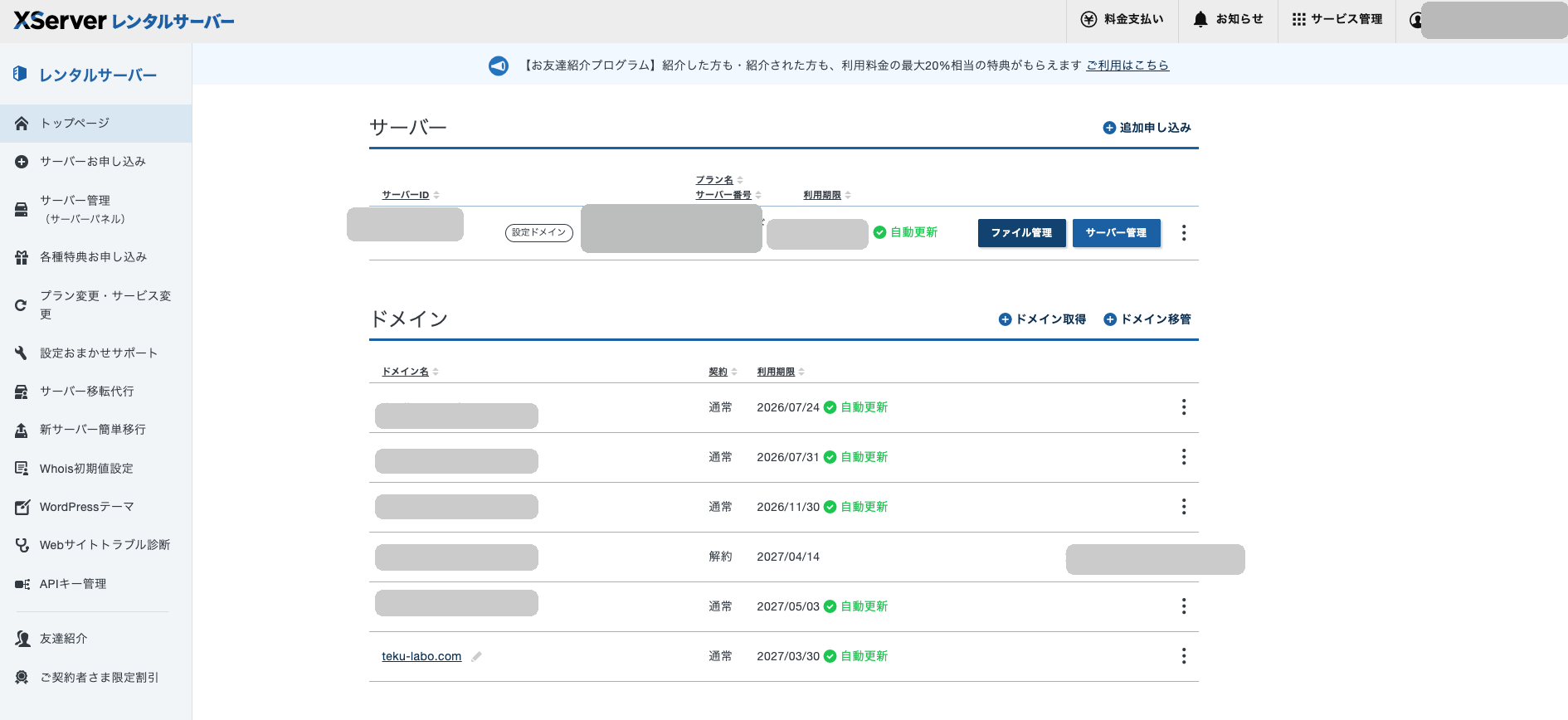The height and width of the screenshot is (720, 1568).
Task: Click the pencil icon beside teku-labo.com
Action: pos(476,657)
